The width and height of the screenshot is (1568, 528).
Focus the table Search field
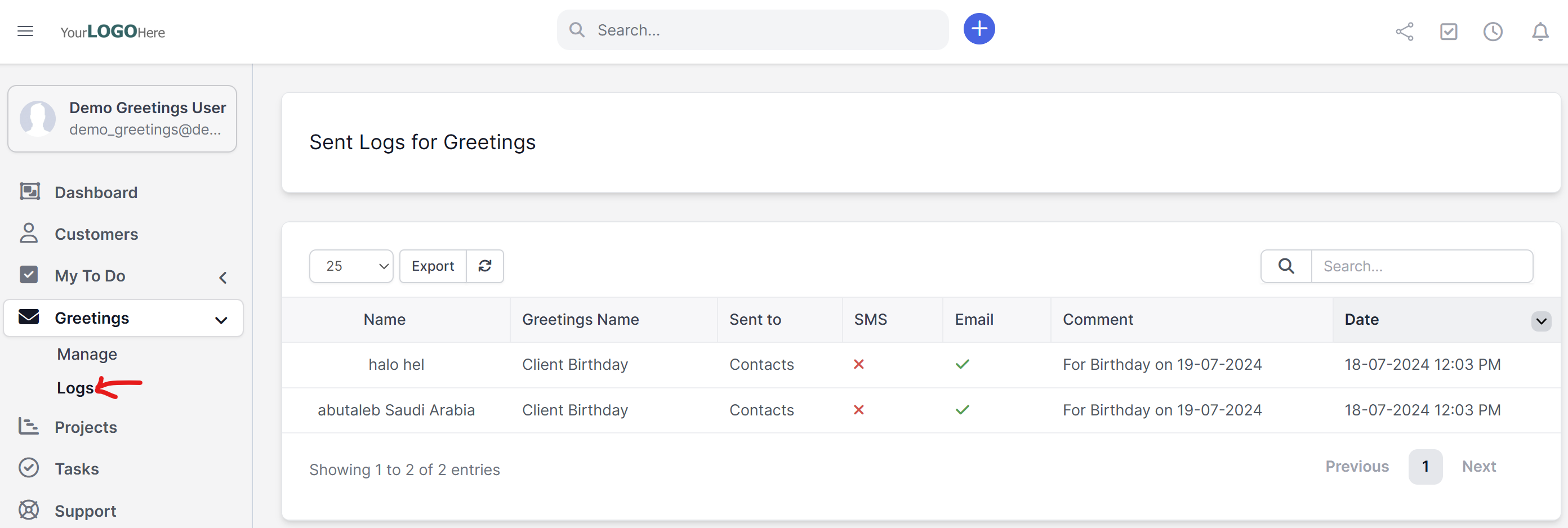click(x=1422, y=266)
